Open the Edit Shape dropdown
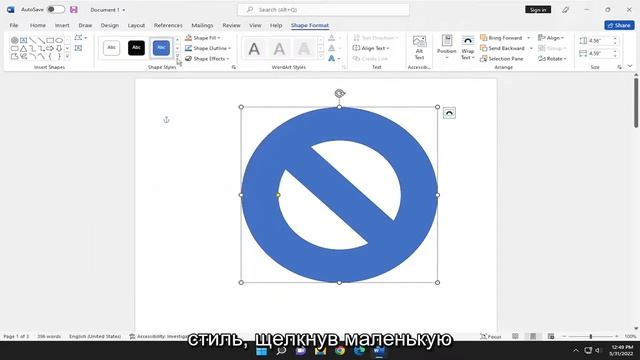This screenshot has height=360, width=640. click(x=80, y=38)
